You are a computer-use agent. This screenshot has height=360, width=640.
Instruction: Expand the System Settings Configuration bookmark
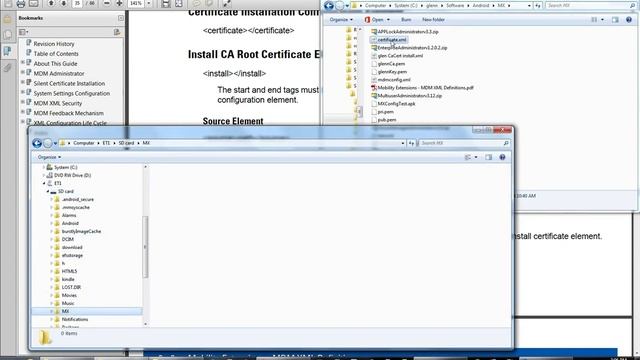23,92
